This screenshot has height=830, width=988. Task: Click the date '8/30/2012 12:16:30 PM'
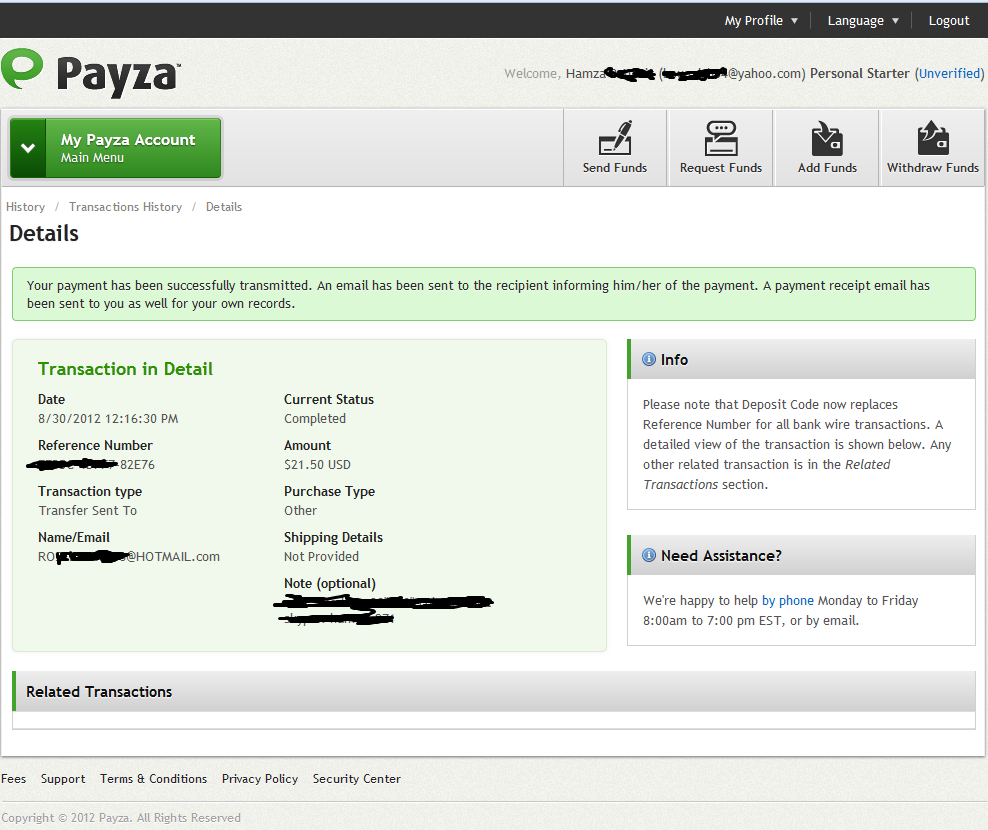tap(108, 418)
